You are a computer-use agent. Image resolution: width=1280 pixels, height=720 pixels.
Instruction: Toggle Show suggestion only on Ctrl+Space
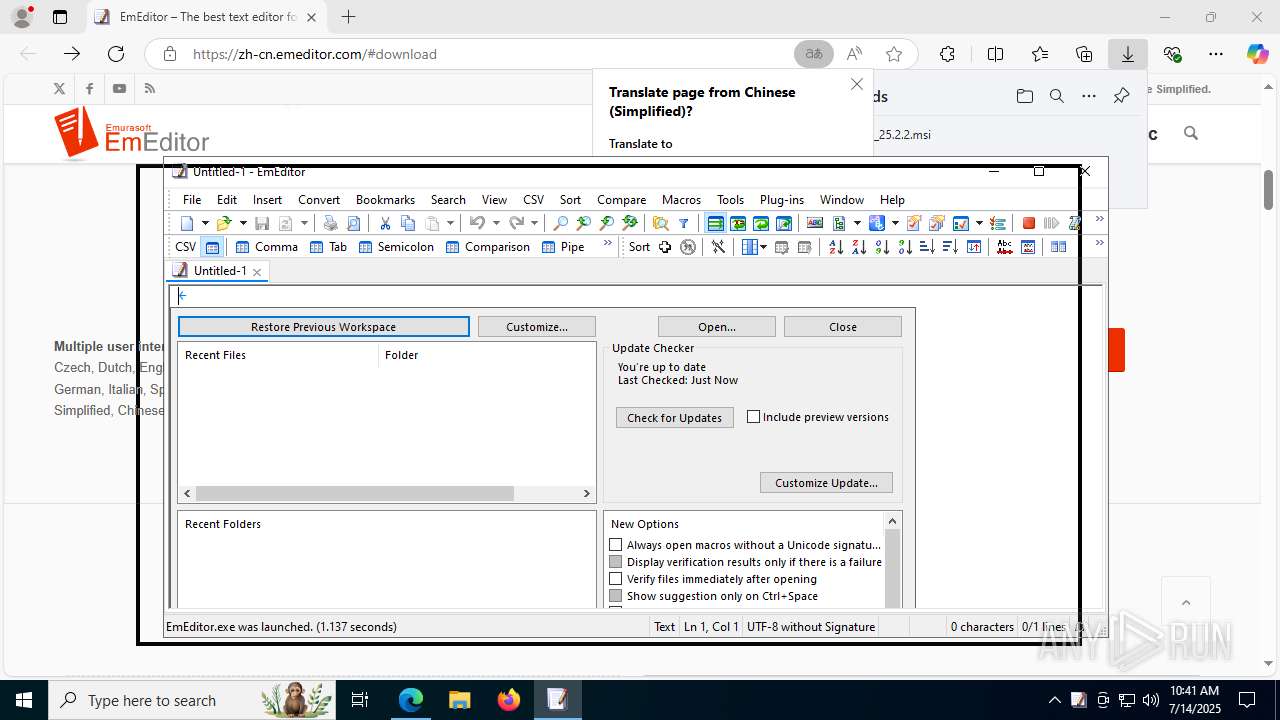tap(616, 596)
